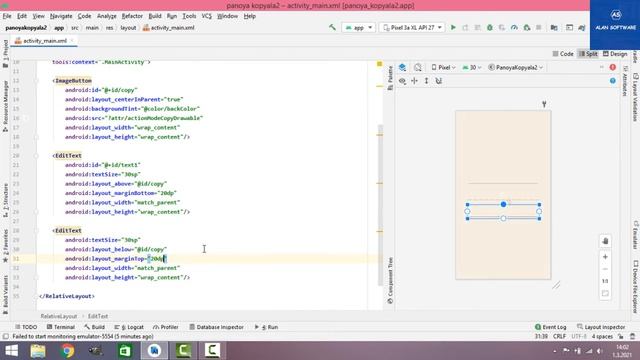The height and width of the screenshot is (360, 640).
Task: Open the Terminal tool window
Action: [x=60, y=327]
